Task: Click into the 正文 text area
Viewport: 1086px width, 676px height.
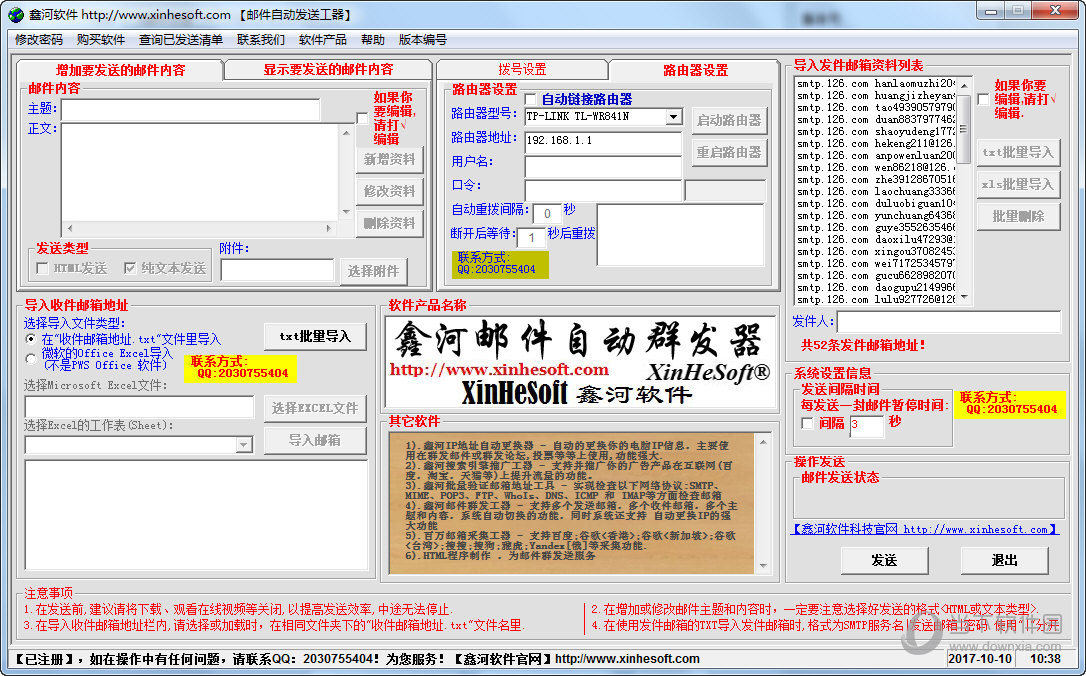Action: coord(201,172)
